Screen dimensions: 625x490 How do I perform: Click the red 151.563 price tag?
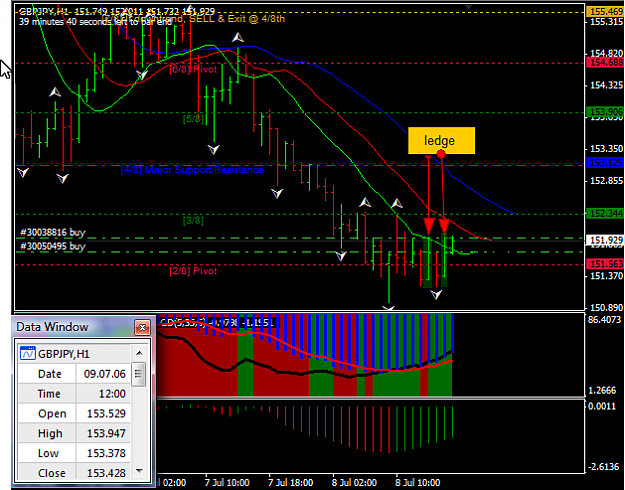coord(606,264)
